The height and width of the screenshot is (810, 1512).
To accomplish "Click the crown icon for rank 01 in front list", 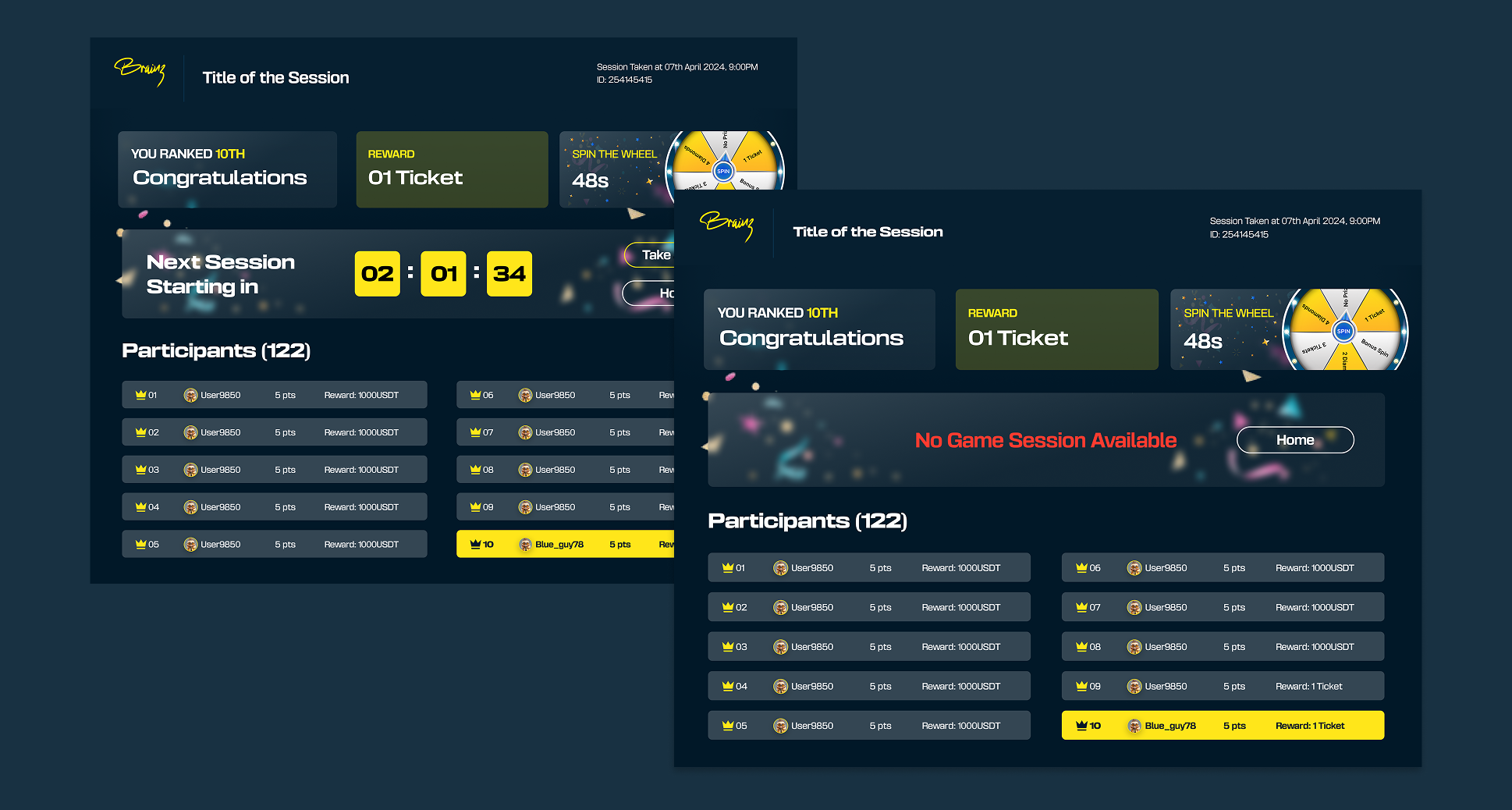I will point(727,568).
